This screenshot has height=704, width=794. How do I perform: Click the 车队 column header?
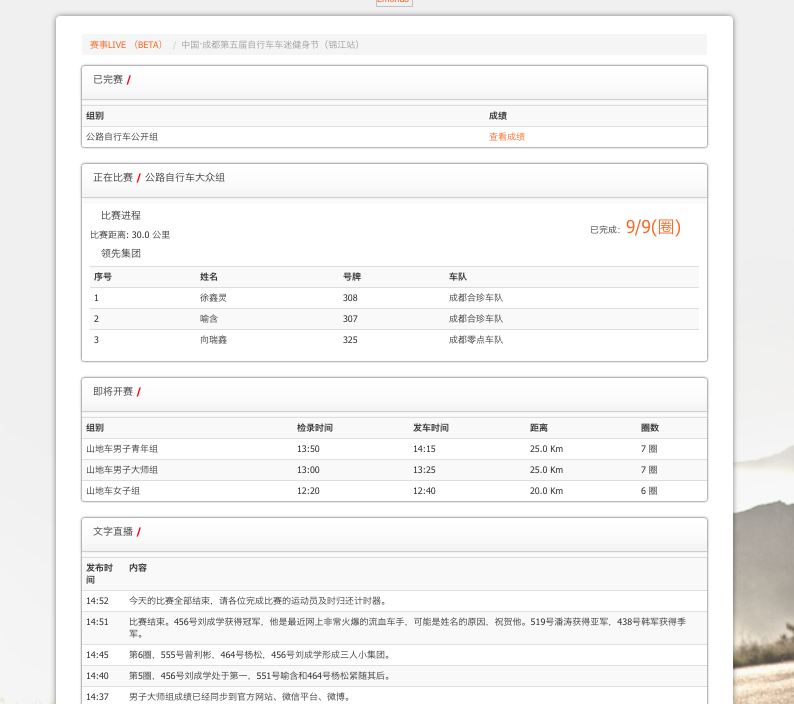[458, 277]
